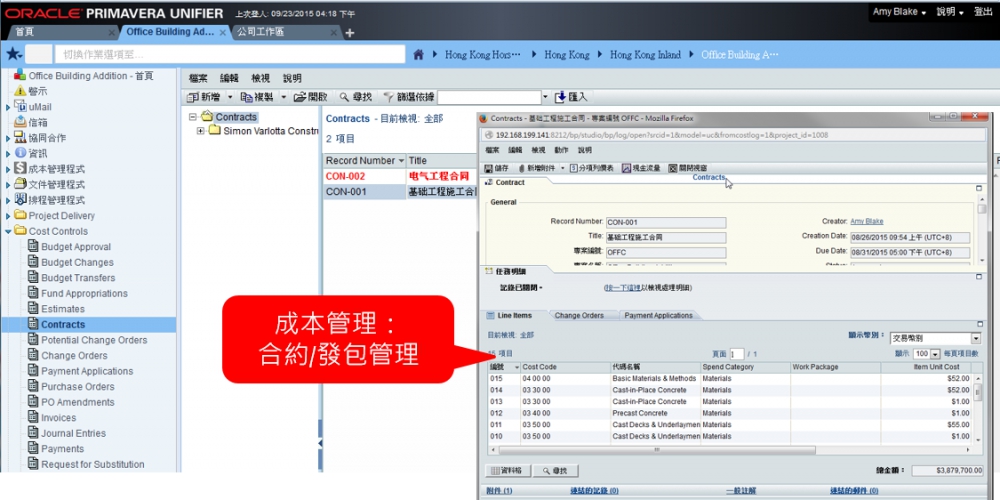The width and height of the screenshot is (1000, 500).
Task: Click the 切換作業選項至 search field
Action: click(230, 55)
